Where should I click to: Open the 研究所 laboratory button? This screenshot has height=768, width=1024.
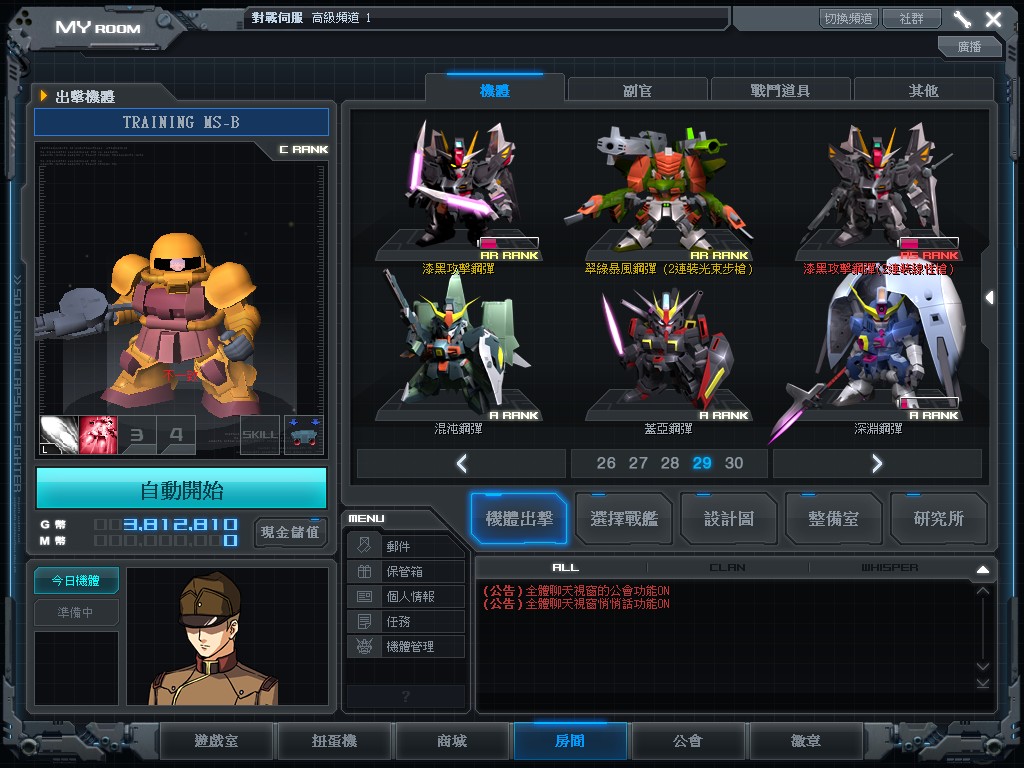tap(938, 519)
